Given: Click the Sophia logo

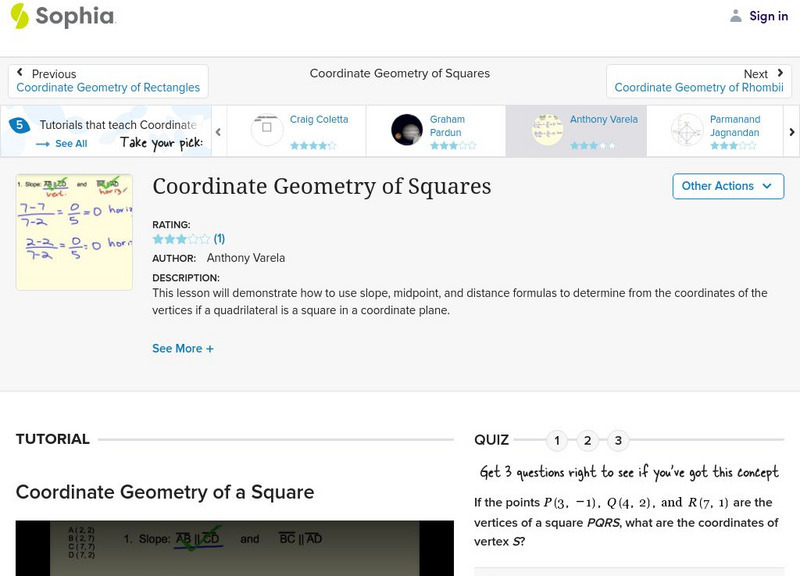Looking at the screenshot, I should 62,16.
